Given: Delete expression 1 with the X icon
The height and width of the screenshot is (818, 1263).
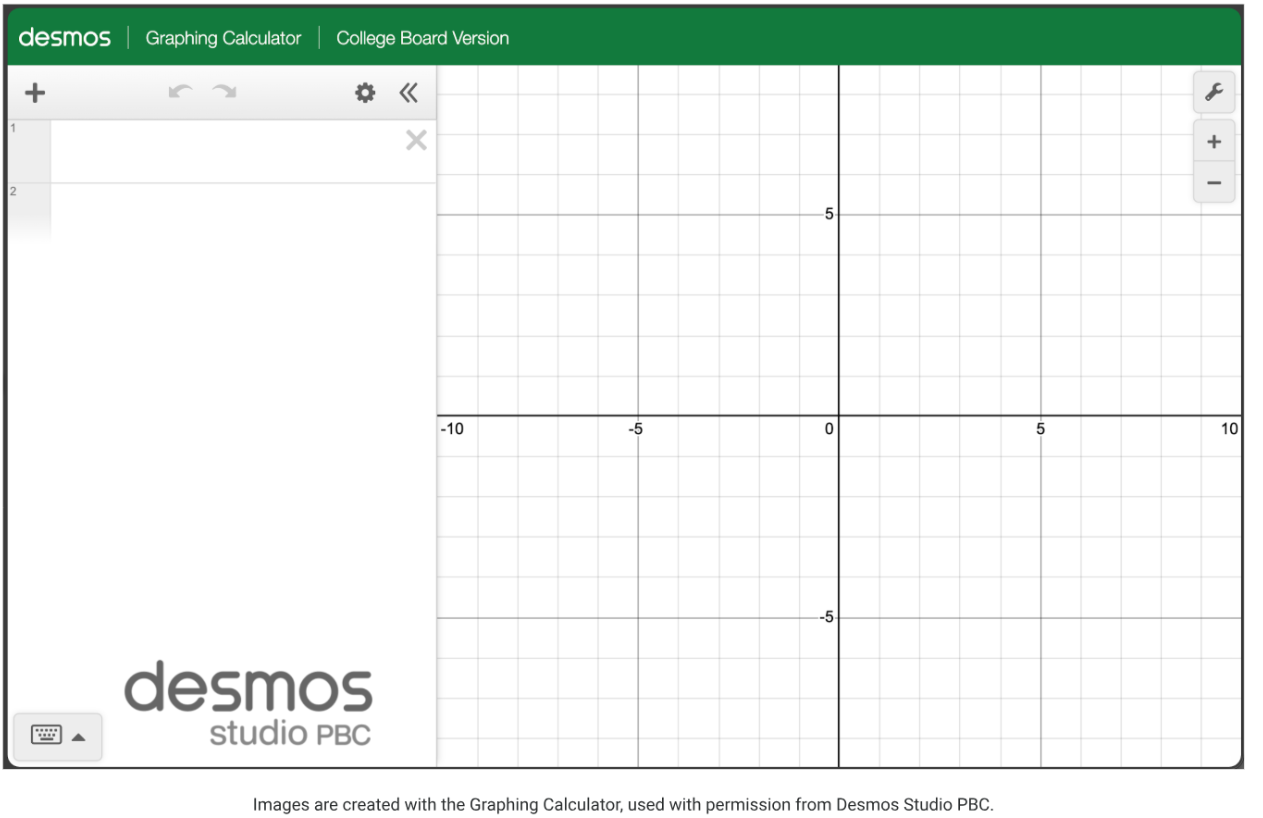Looking at the screenshot, I should [x=416, y=141].
